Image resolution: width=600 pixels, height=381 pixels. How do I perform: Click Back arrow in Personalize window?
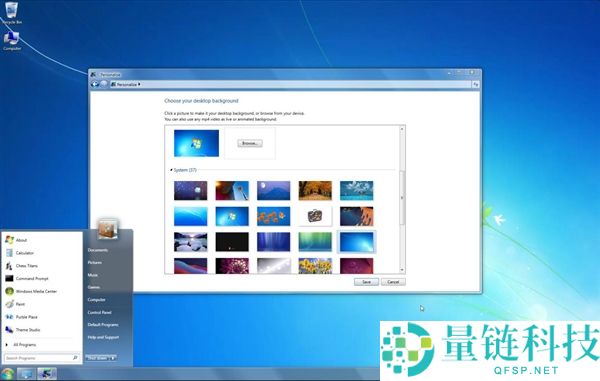[x=95, y=84]
